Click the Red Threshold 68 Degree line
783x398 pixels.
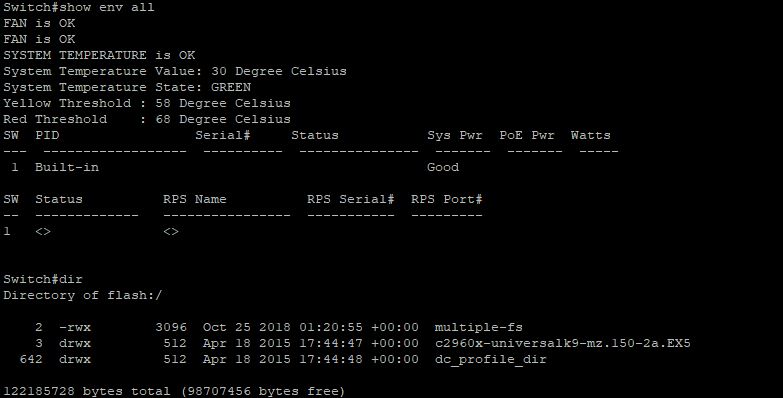(x=147, y=119)
